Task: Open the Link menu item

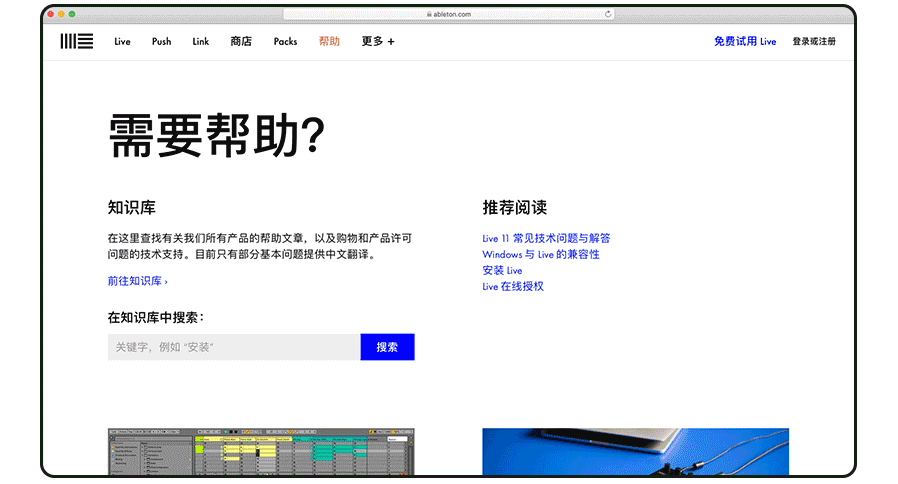Action: coord(200,41)
